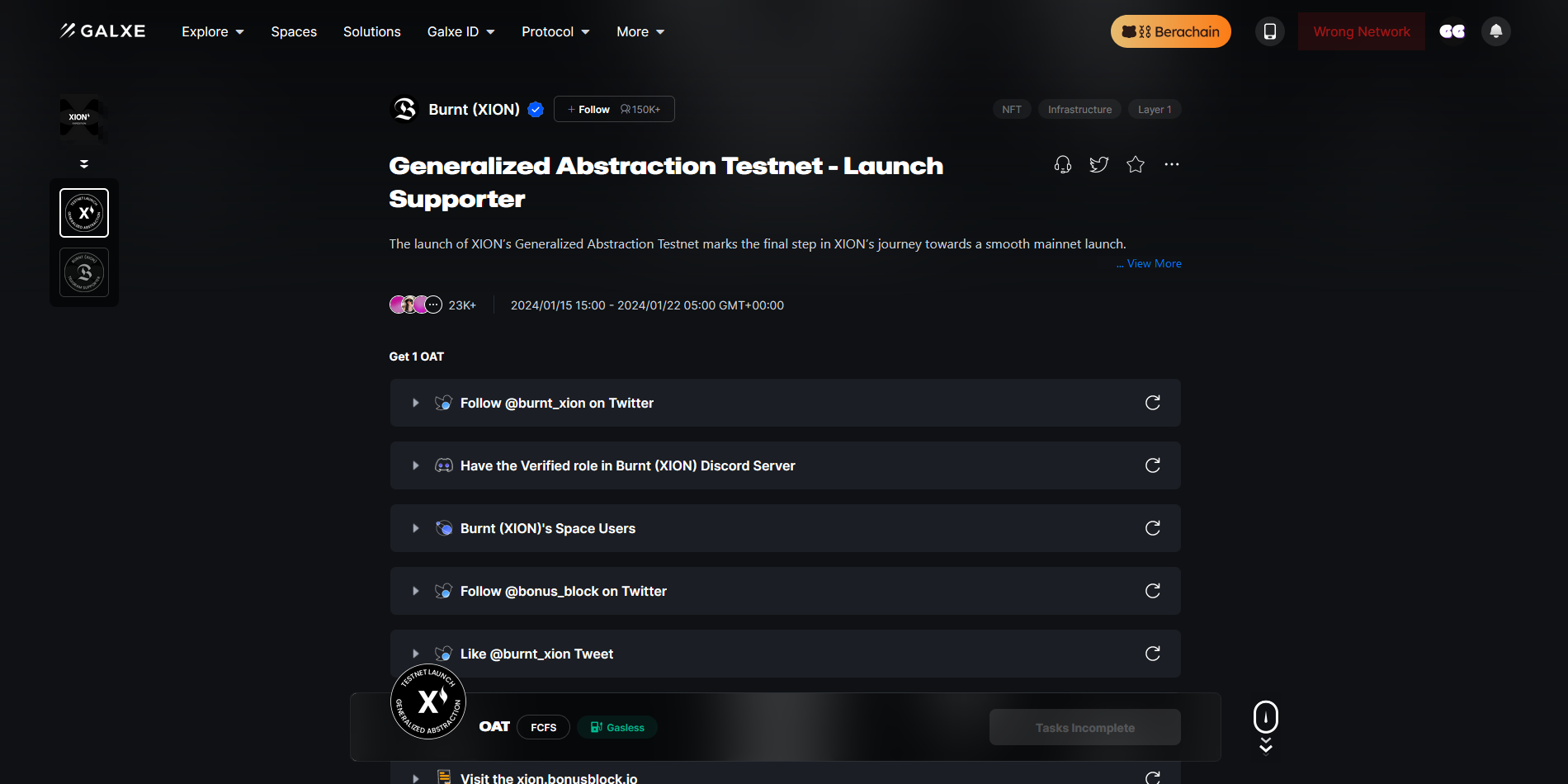Click the notification bell icon
1568x784 pixels.
point(1495,31)
